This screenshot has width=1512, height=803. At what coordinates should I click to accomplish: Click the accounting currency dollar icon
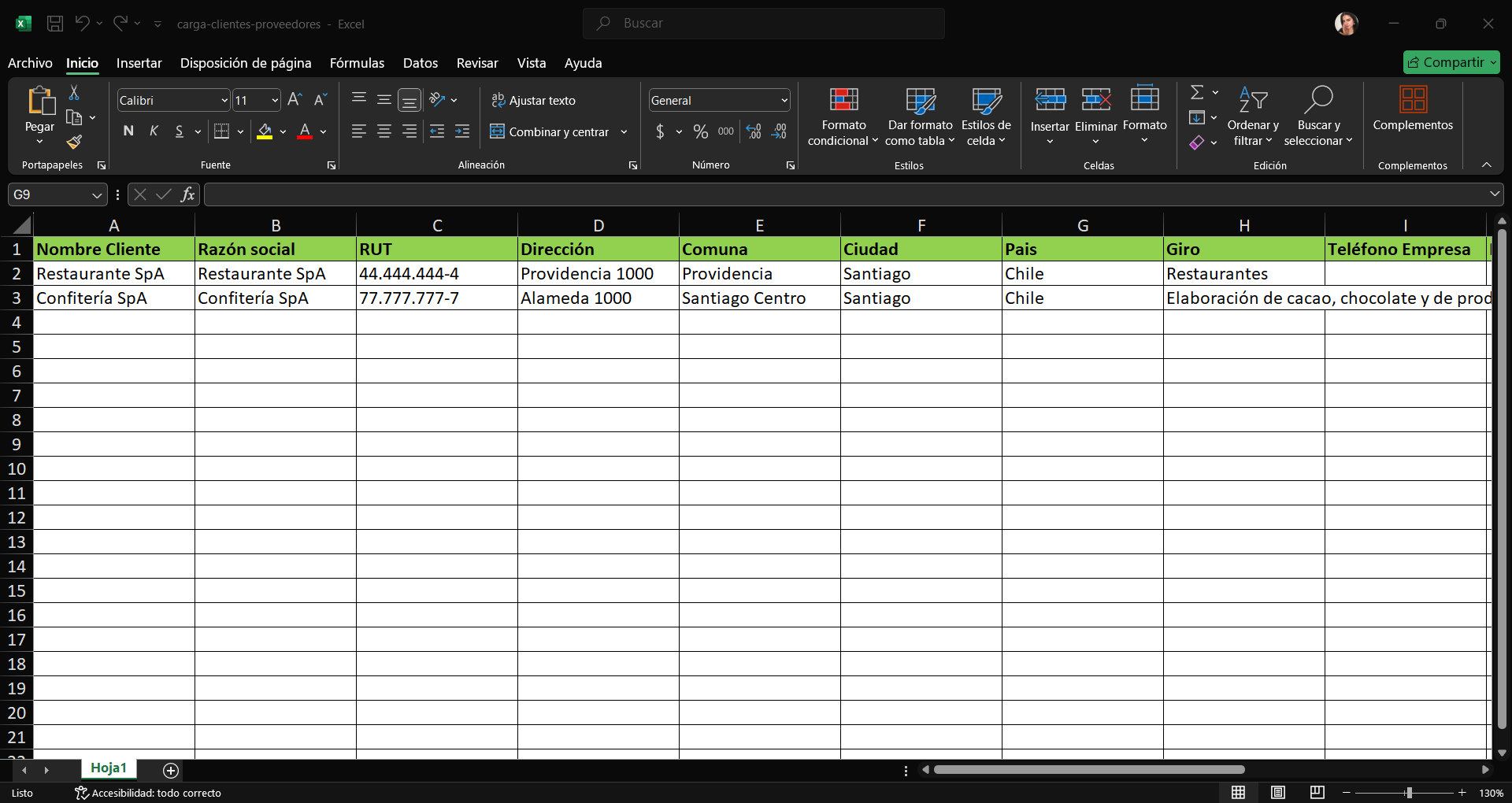660,131
